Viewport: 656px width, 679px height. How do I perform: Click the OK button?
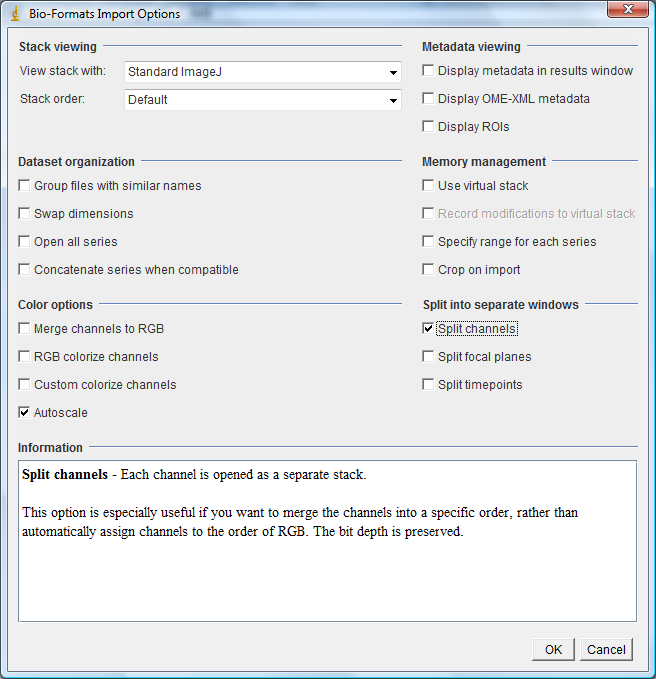click(x=553, y=650)
